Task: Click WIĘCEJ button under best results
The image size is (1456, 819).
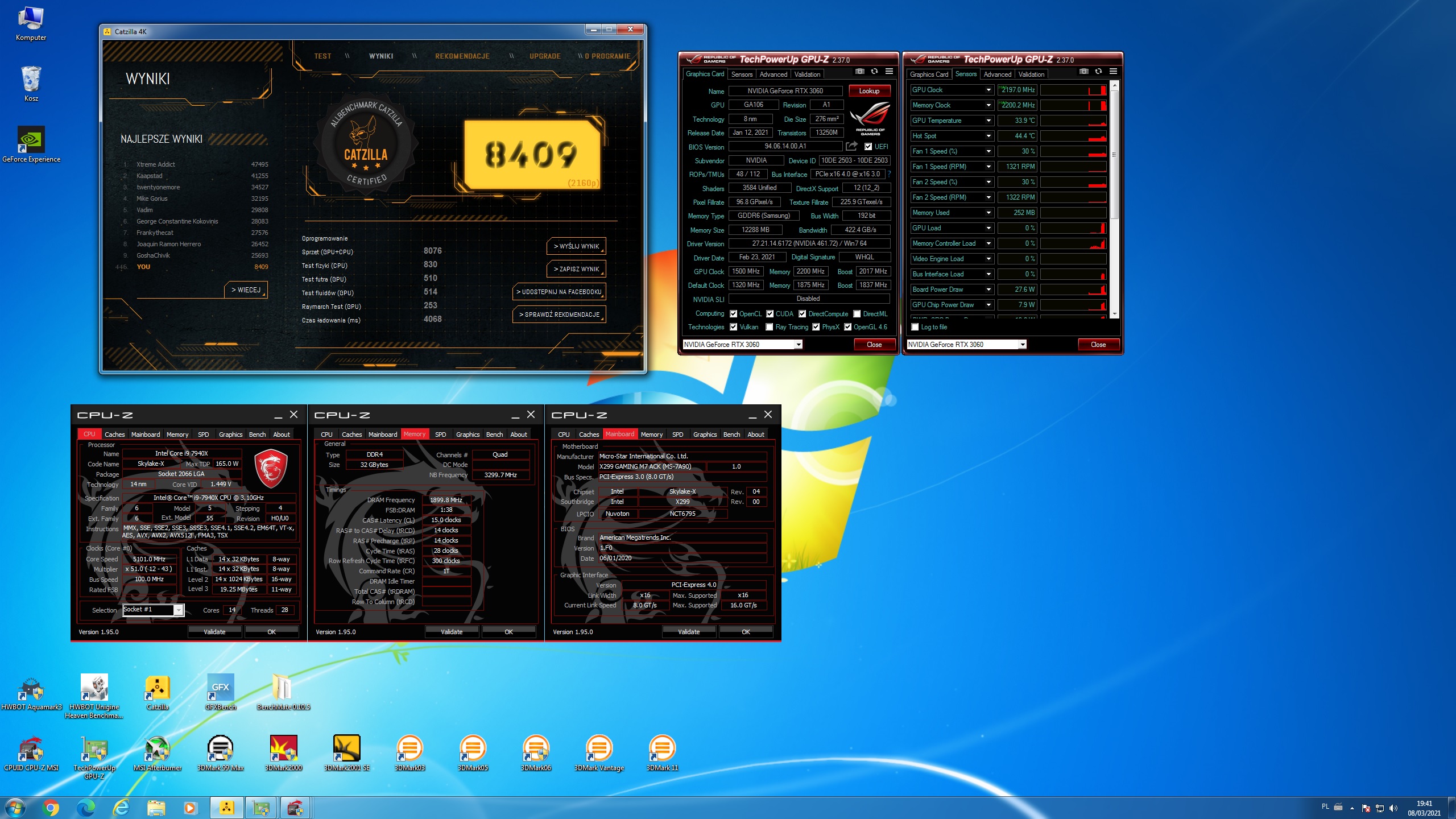Action: pyautogui.click(x=246, y=290)
